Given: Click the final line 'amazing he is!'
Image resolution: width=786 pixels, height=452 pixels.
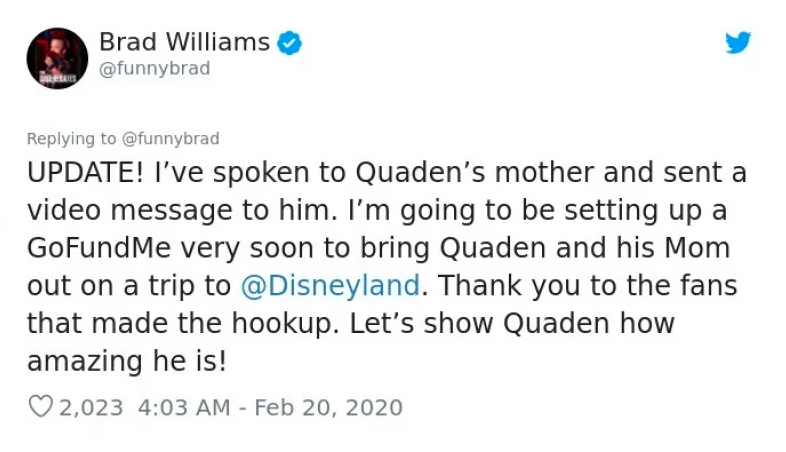Looking at the screenshot, I should (127, 362).
